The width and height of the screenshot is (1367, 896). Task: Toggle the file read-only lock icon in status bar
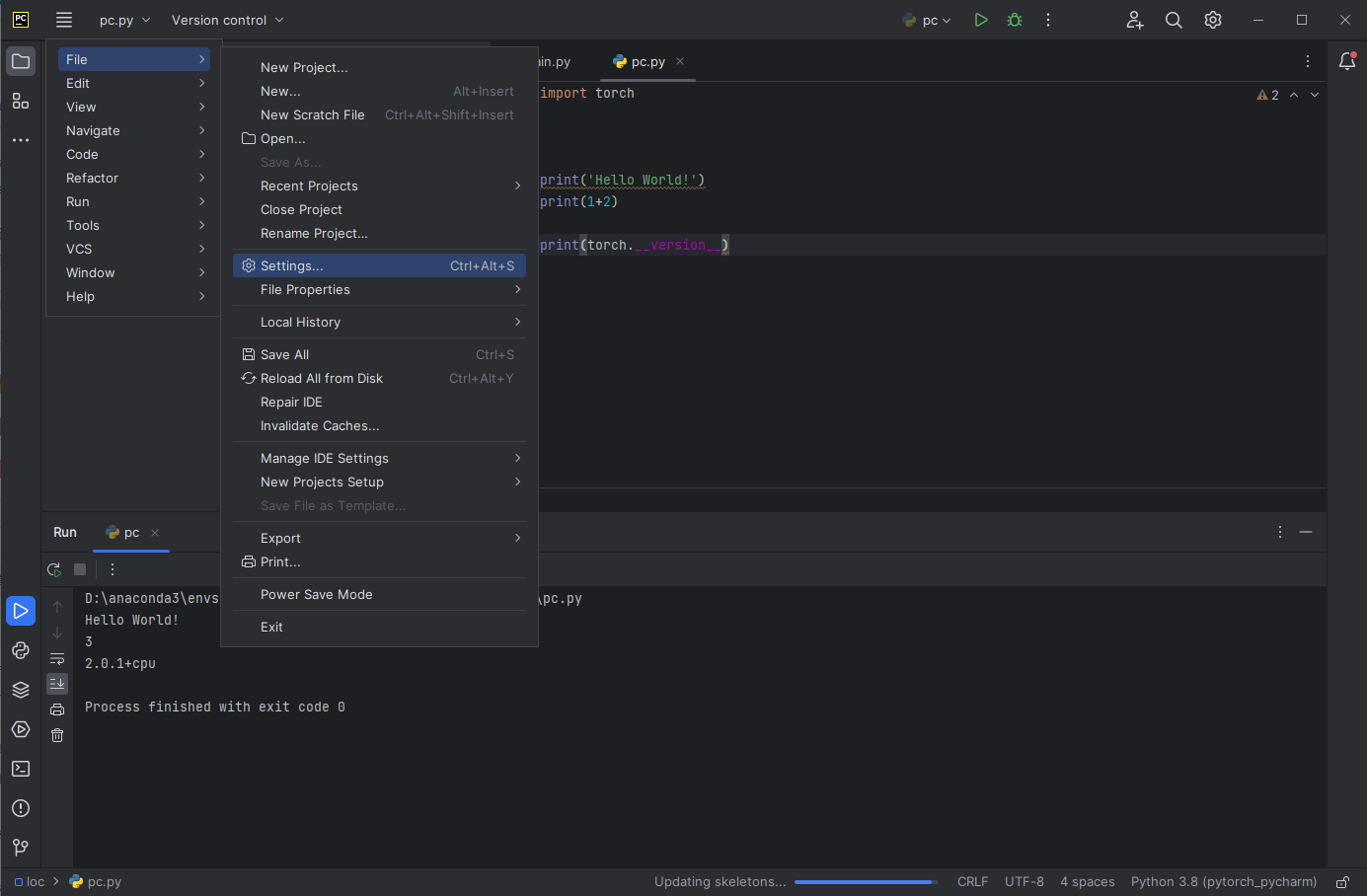[x=1342, y=882]
